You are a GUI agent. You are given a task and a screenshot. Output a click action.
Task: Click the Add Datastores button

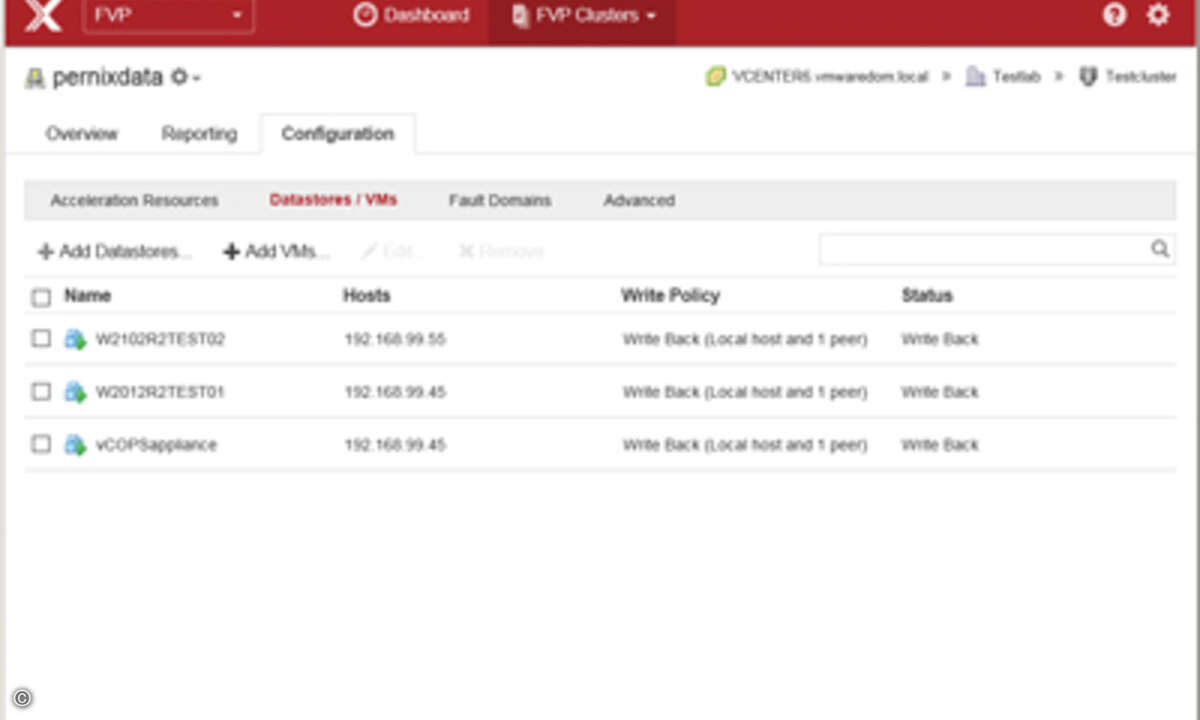pos(114,252)
